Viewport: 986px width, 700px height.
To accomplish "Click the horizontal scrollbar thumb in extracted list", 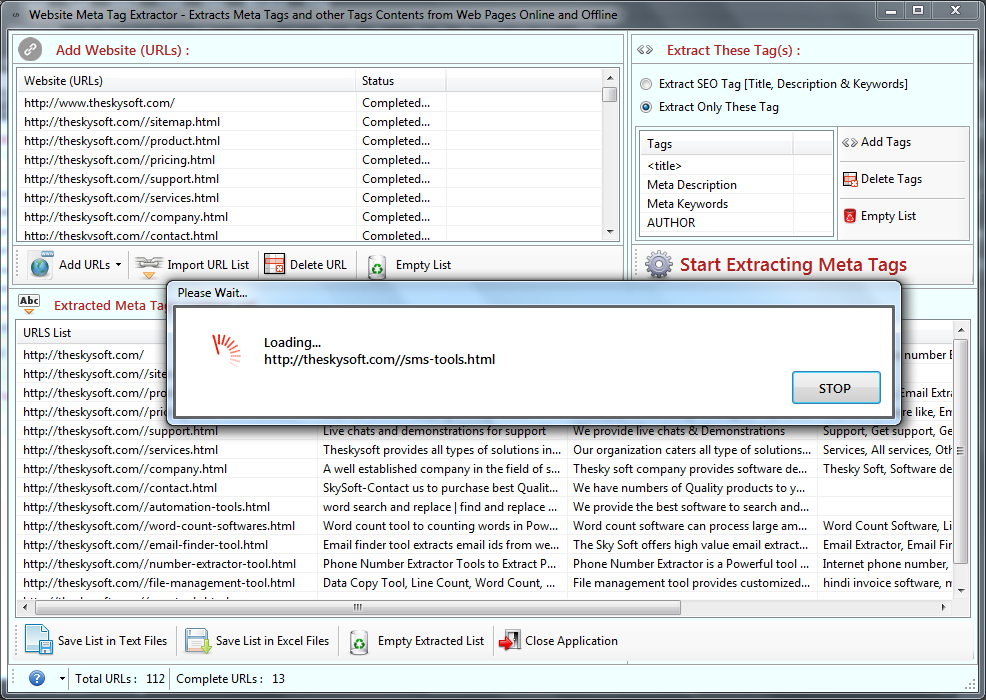I will point(358,607).
